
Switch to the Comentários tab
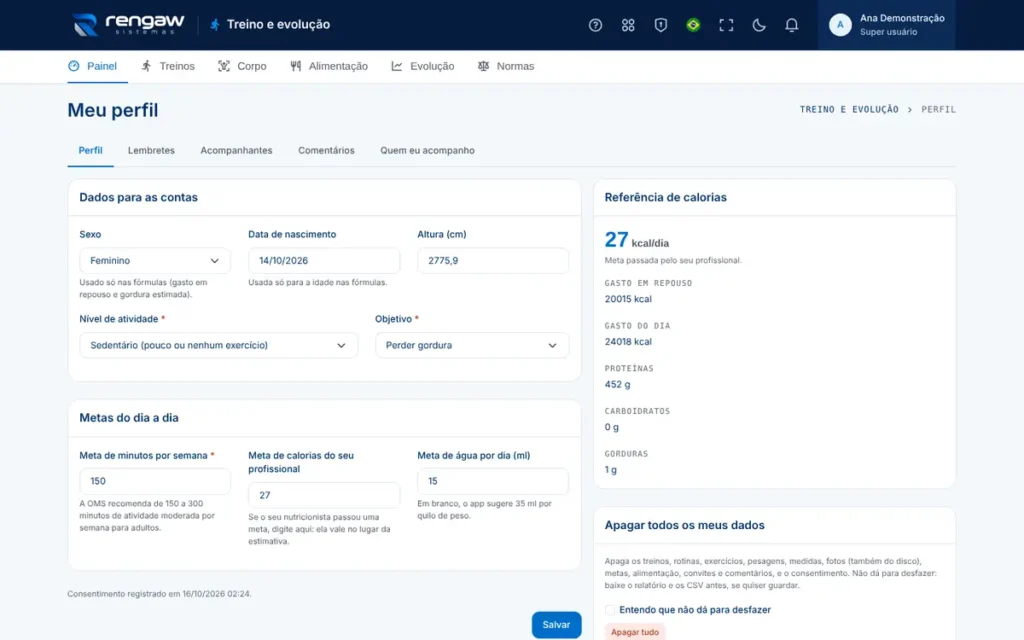point(327,150)
